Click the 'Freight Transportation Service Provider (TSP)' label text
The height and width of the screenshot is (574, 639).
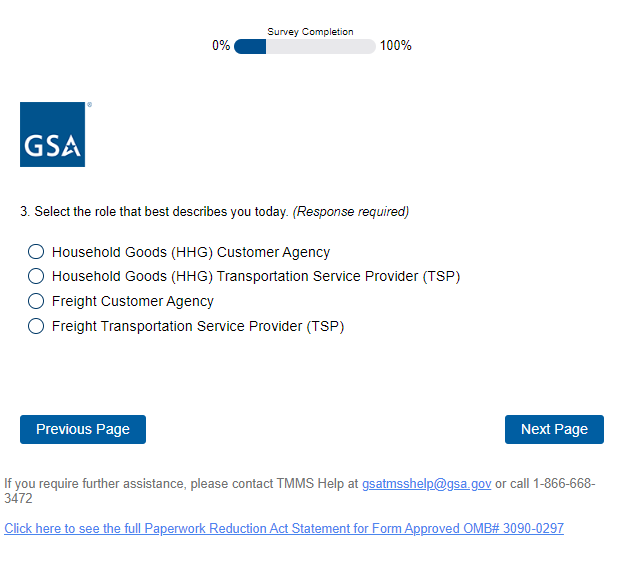coord(197,325)
